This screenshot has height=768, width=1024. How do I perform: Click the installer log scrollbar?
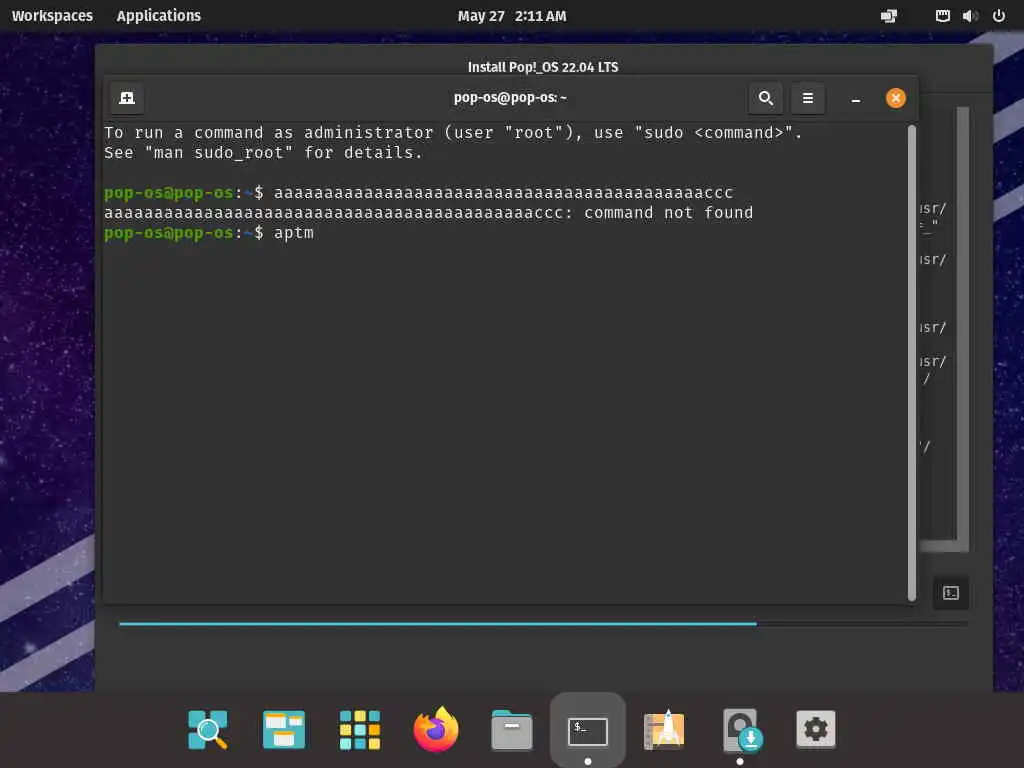963,323
